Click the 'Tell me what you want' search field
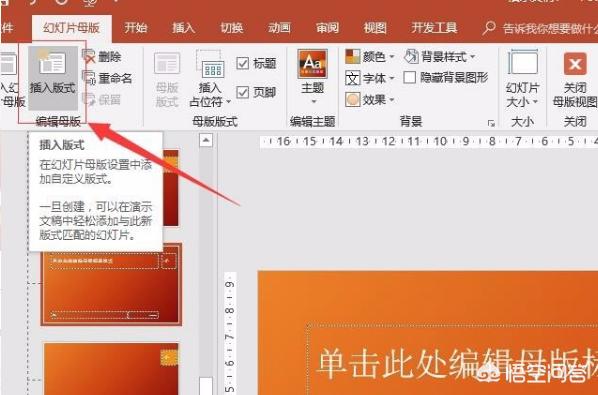The height and width of the screenshot is (395, 598). (x=550, y=28)
